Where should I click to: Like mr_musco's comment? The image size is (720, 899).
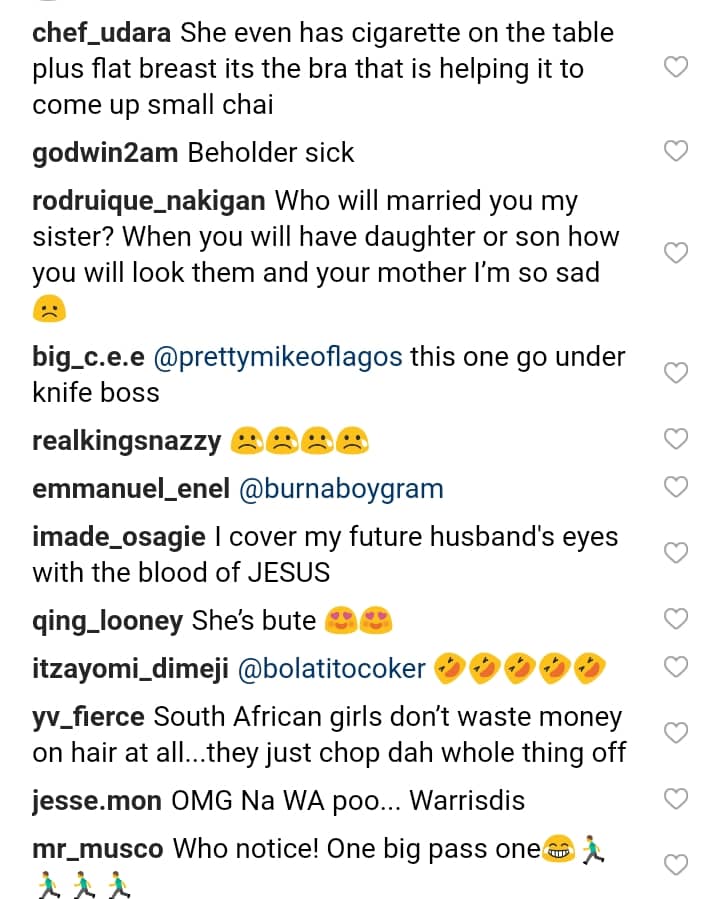[677, 865]
